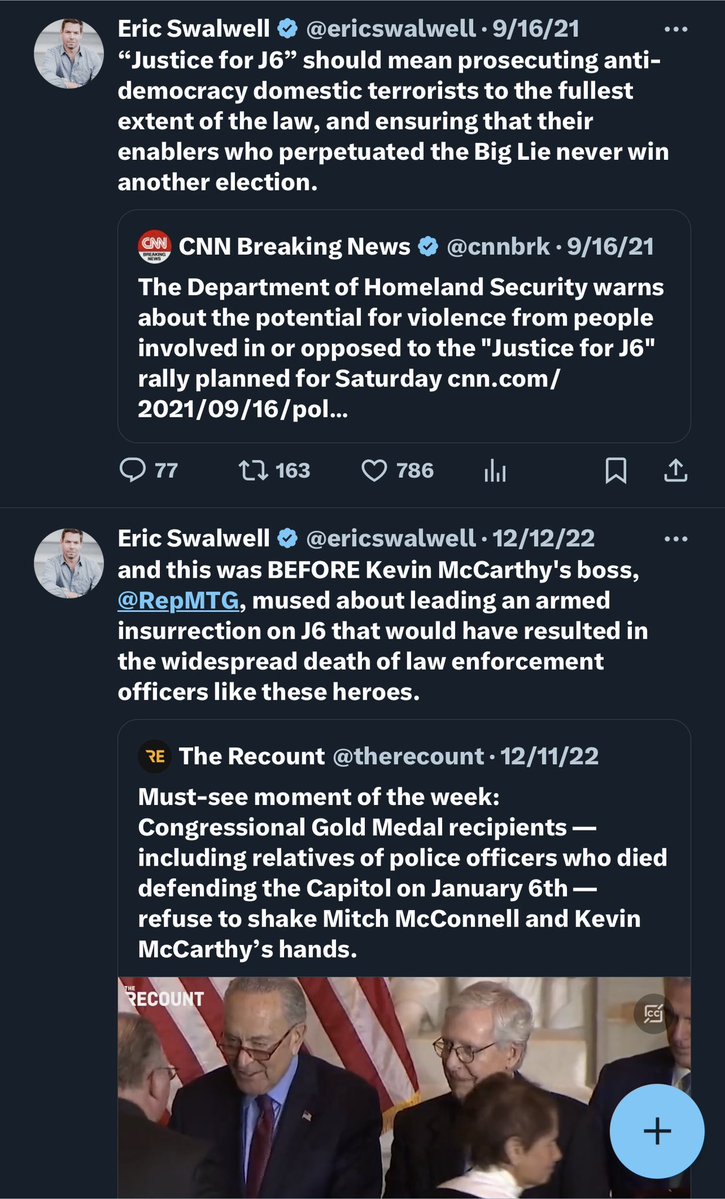Open the @ericswalwell handle on first tweet
This screenshot has width=725, height=1199.
tap(389, 30)
